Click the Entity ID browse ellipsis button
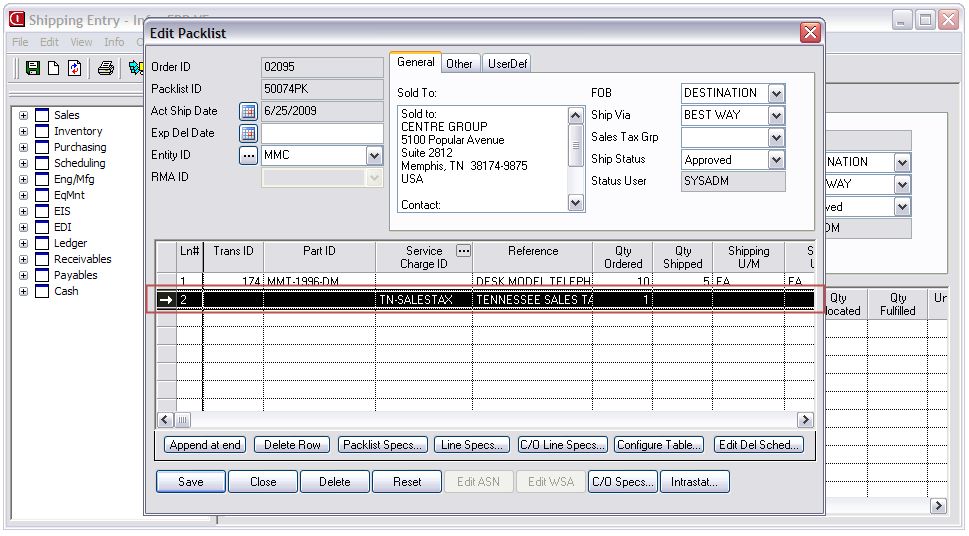The height and width of the screenshot is (536, 969). pos(248,155)
